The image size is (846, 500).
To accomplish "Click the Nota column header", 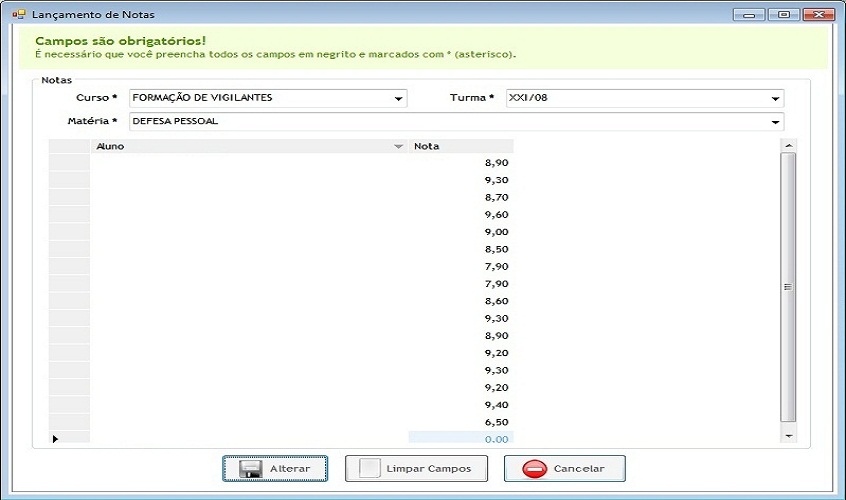I will (x=461, y=146).
